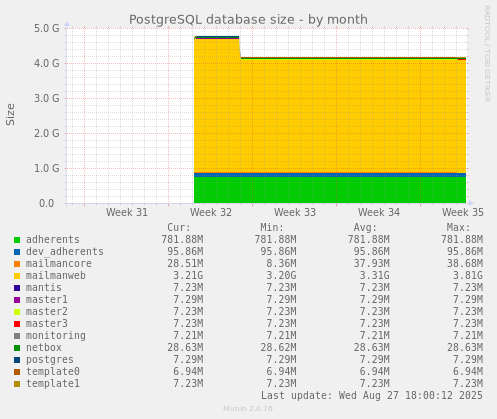
Task: Click the mailmanweb yellow legend swatch
Action: click(x=17, y=276)
